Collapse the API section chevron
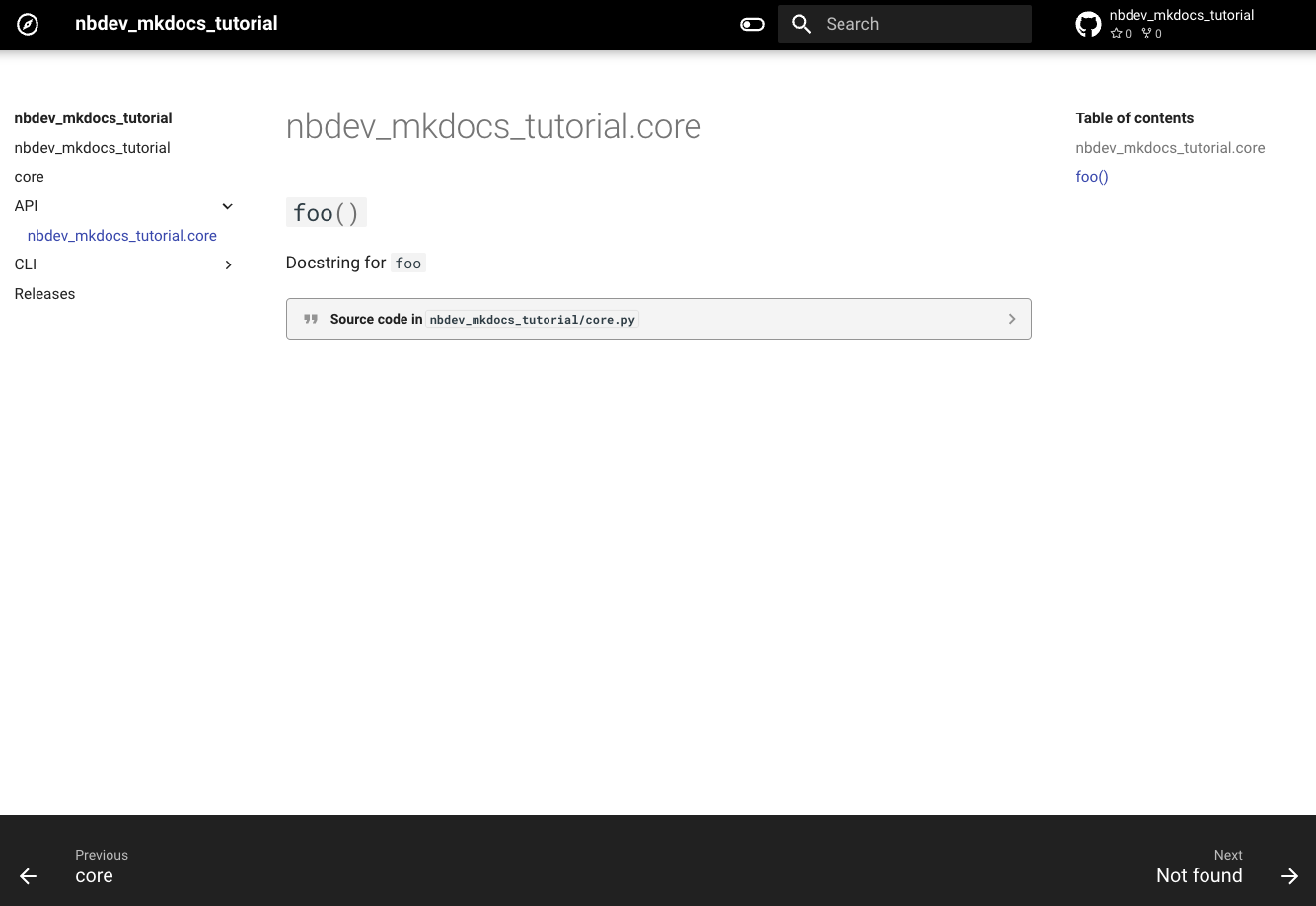This screenshot has height=906, width=1316. coord(228,206)
